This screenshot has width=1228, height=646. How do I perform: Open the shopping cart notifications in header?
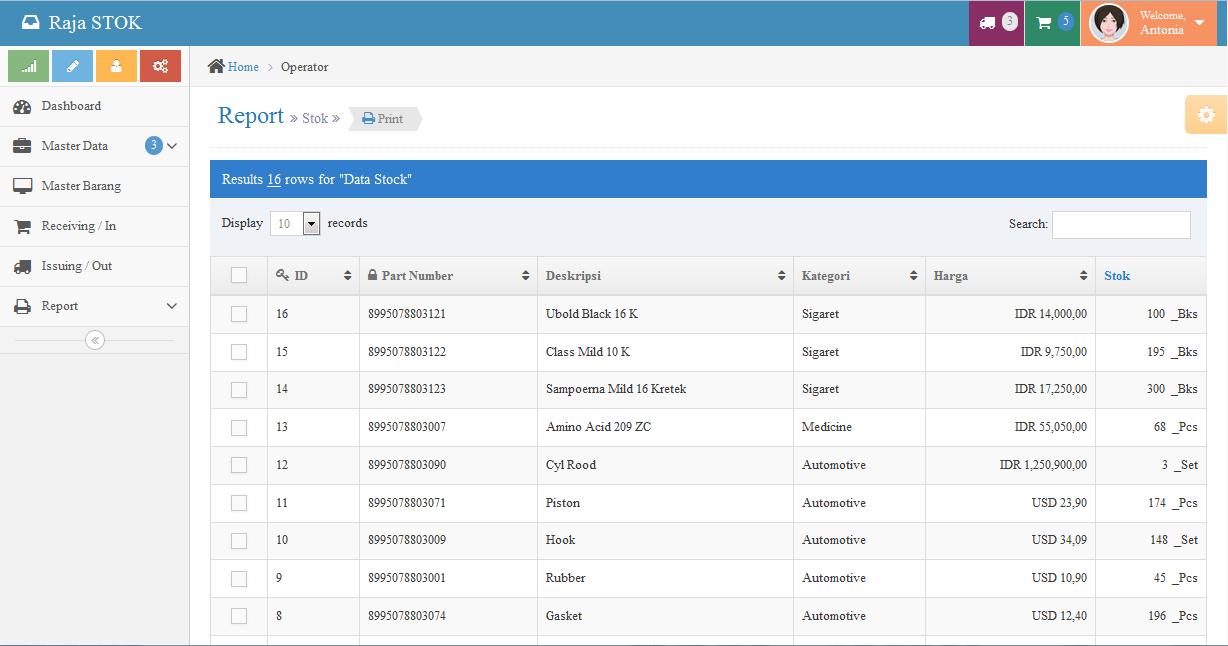(x=1052, y=23)
